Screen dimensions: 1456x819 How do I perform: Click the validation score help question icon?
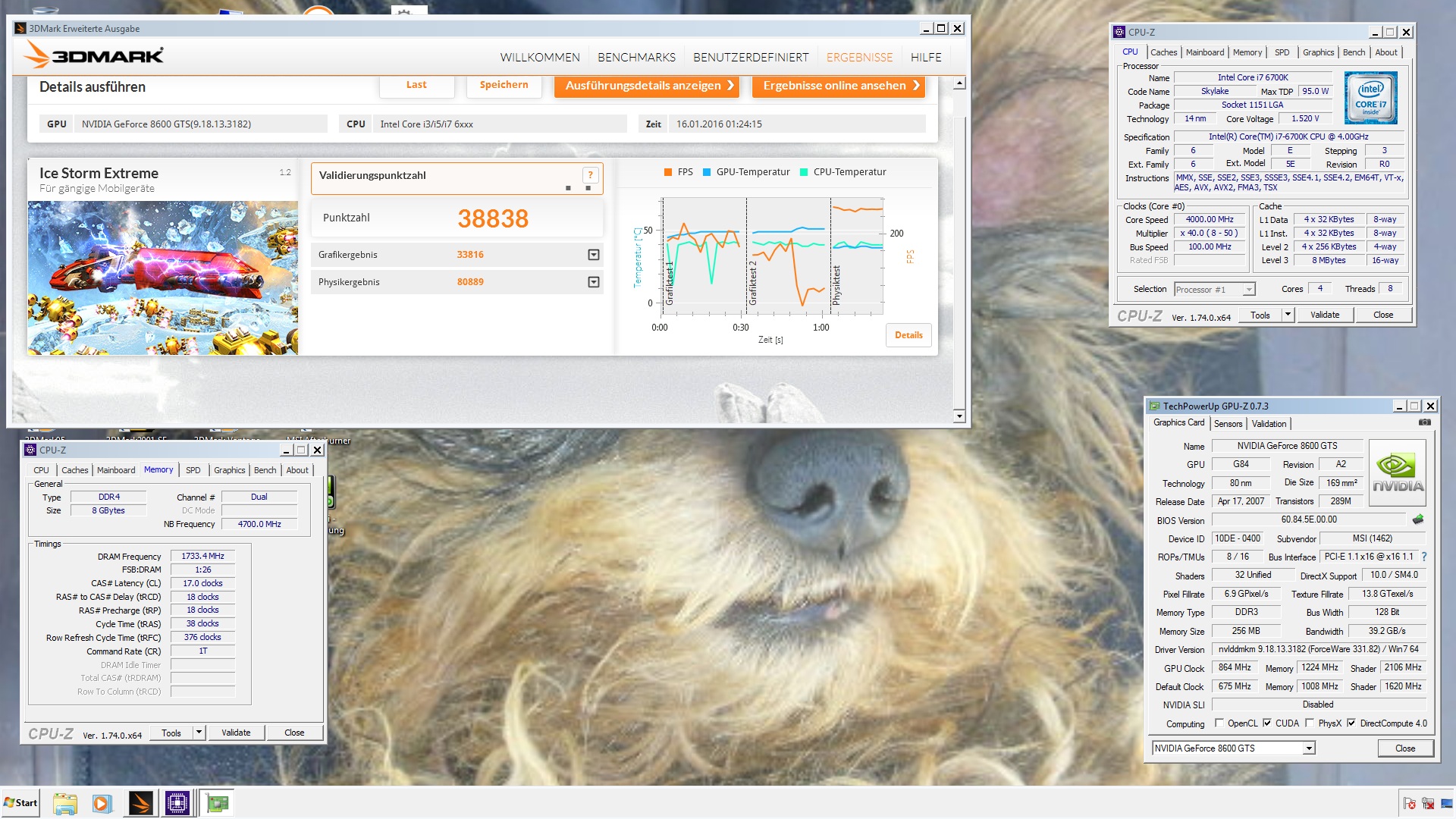[590, 175]
